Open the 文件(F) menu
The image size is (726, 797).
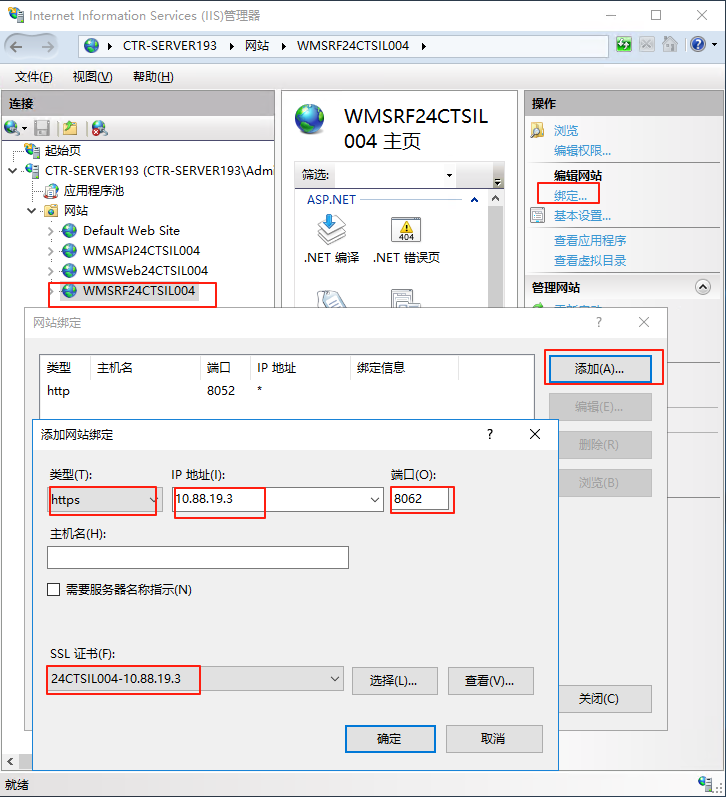pos(34,77)
